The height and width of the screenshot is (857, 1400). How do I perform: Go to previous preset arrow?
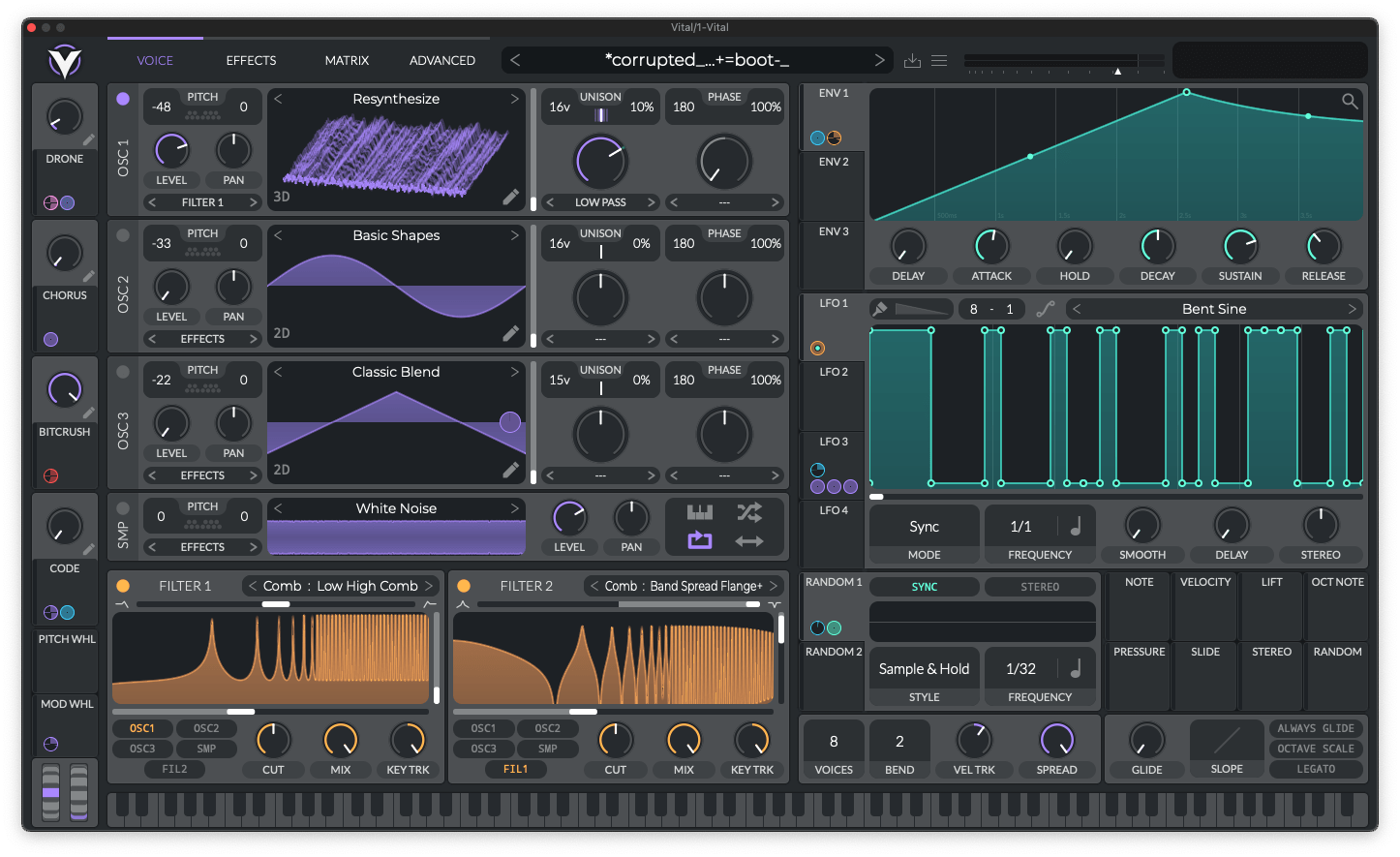coord(515,60)
